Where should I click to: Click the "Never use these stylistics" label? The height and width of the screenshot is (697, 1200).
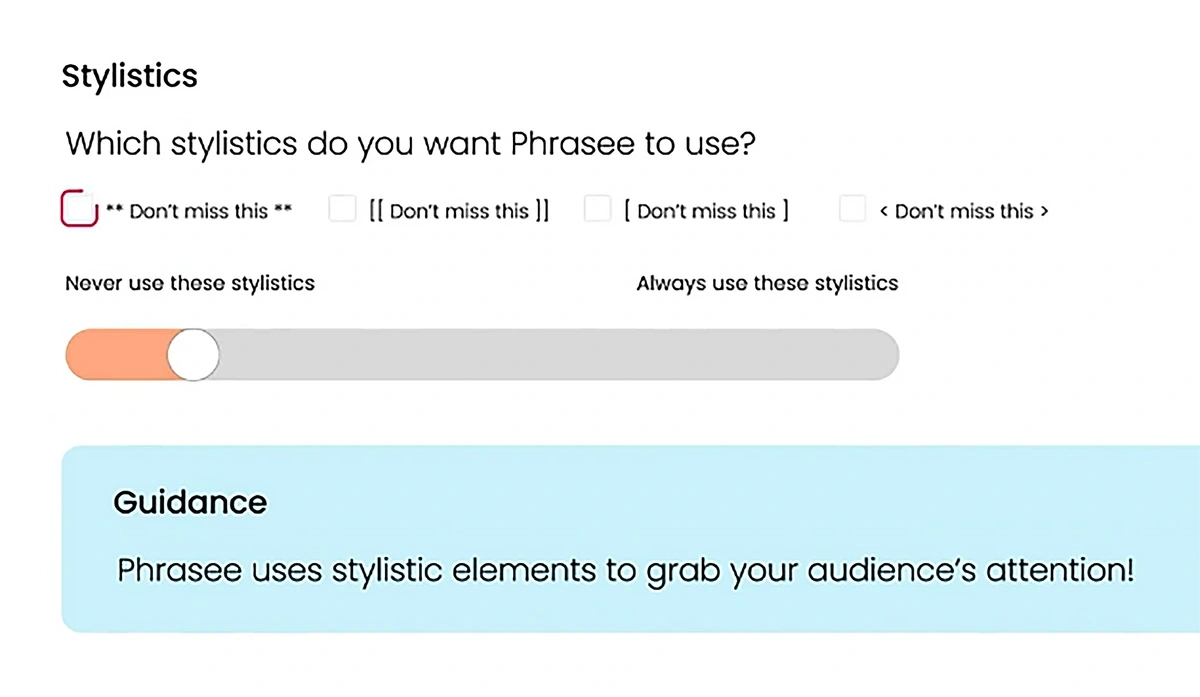[x=190, y=283]
